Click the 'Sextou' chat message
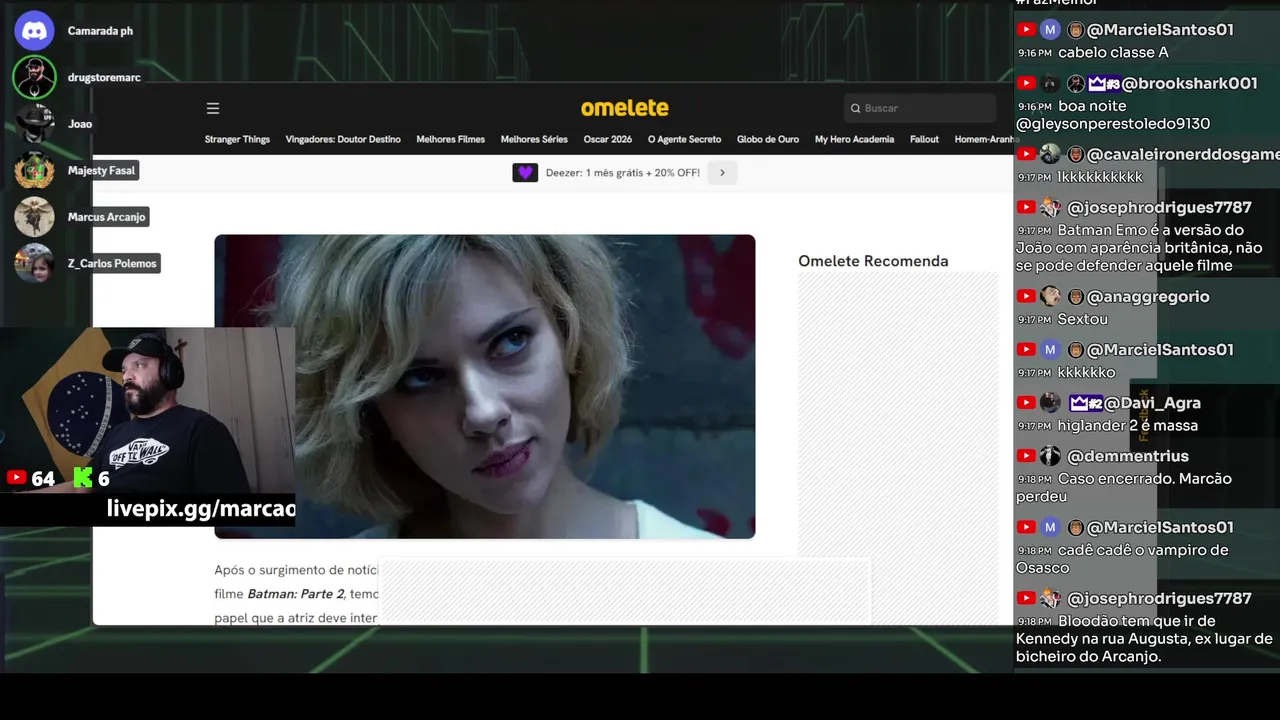Image resolution: width=1280 pixels, height=720 pixels. point(1083,320)
